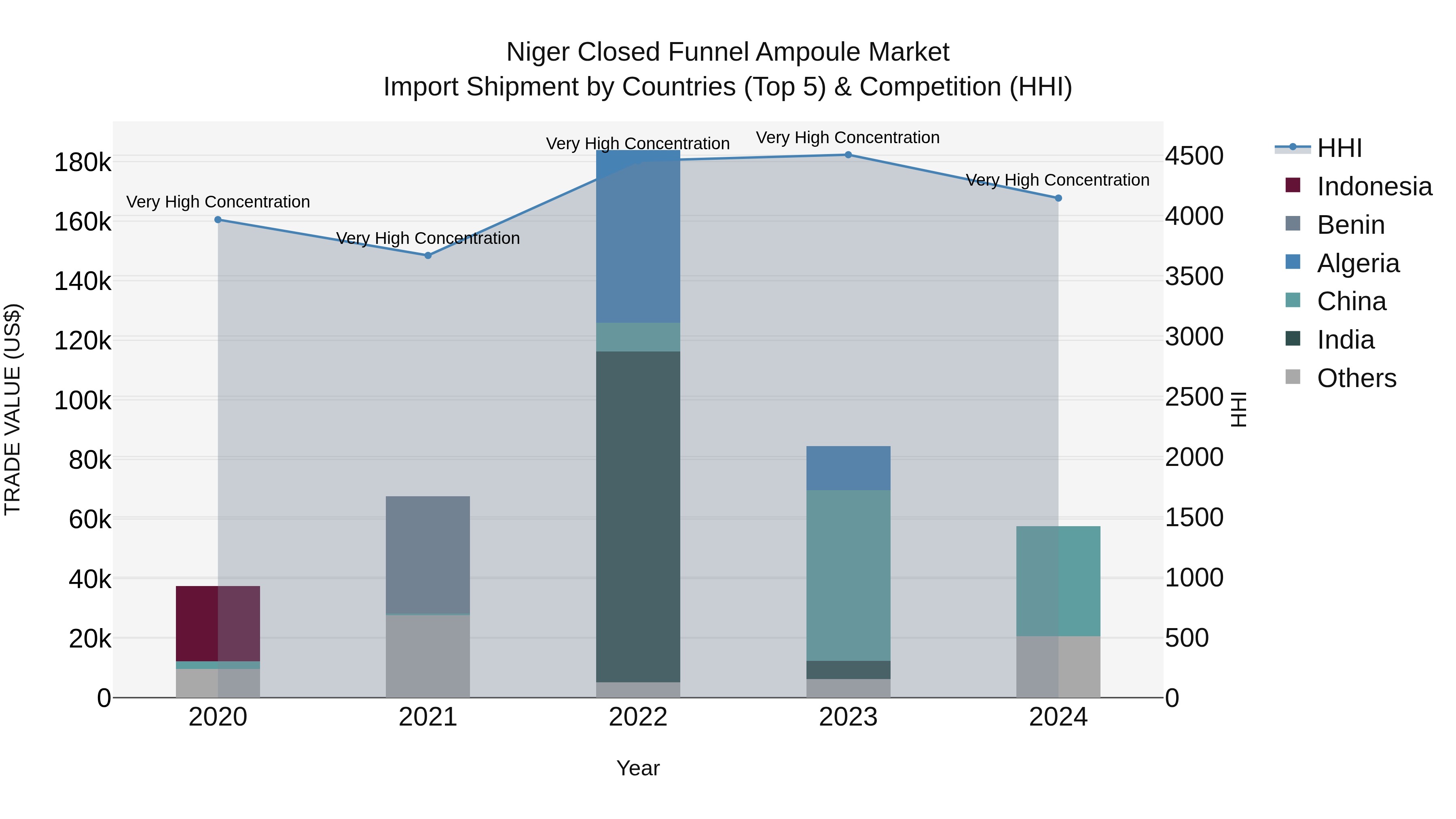The width and height of the screenshot is (1456, 819).
Task: Click the 4500 HHI axis tick label
Action: point(1194,156)
